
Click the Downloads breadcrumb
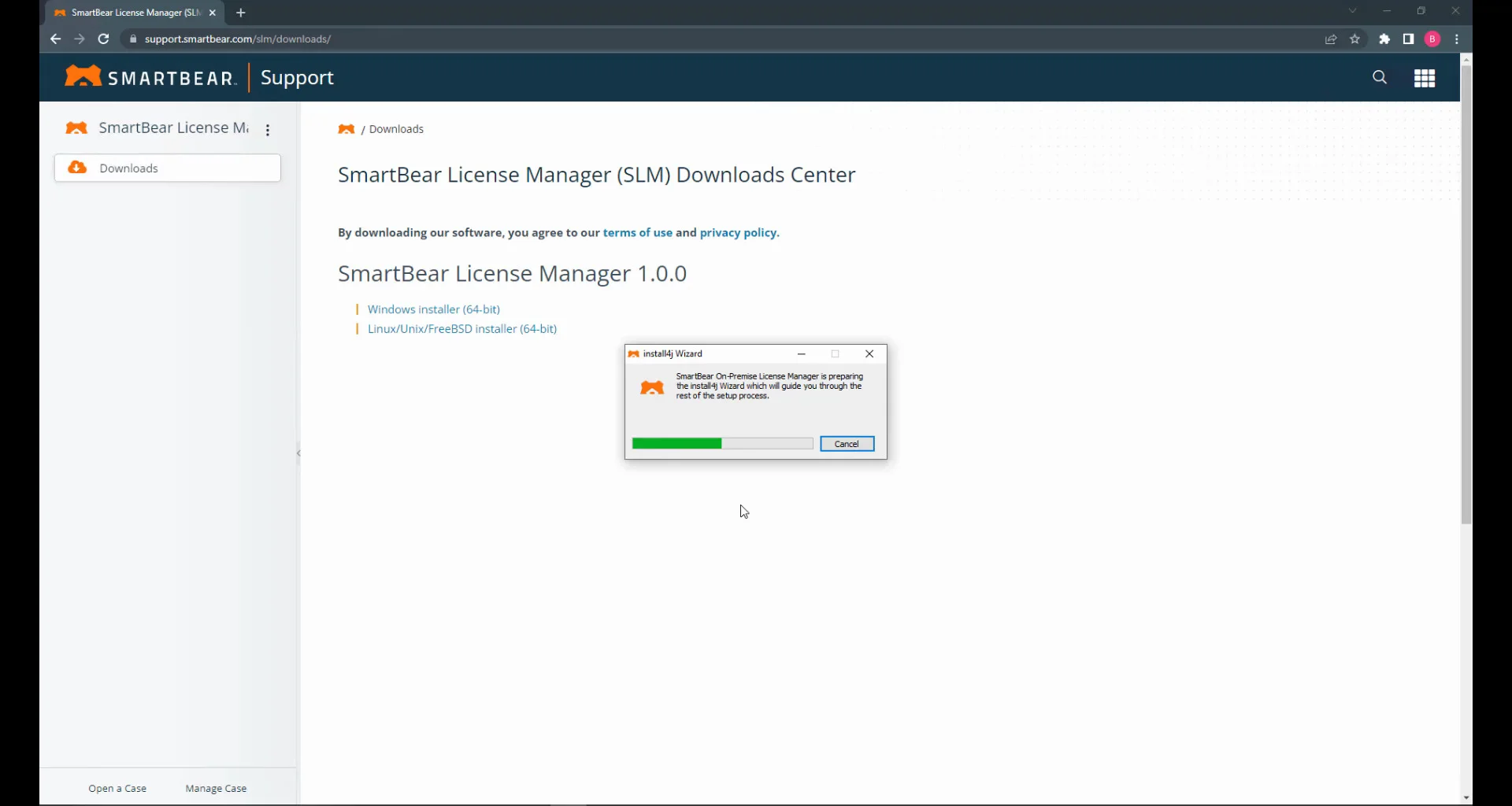396,129
